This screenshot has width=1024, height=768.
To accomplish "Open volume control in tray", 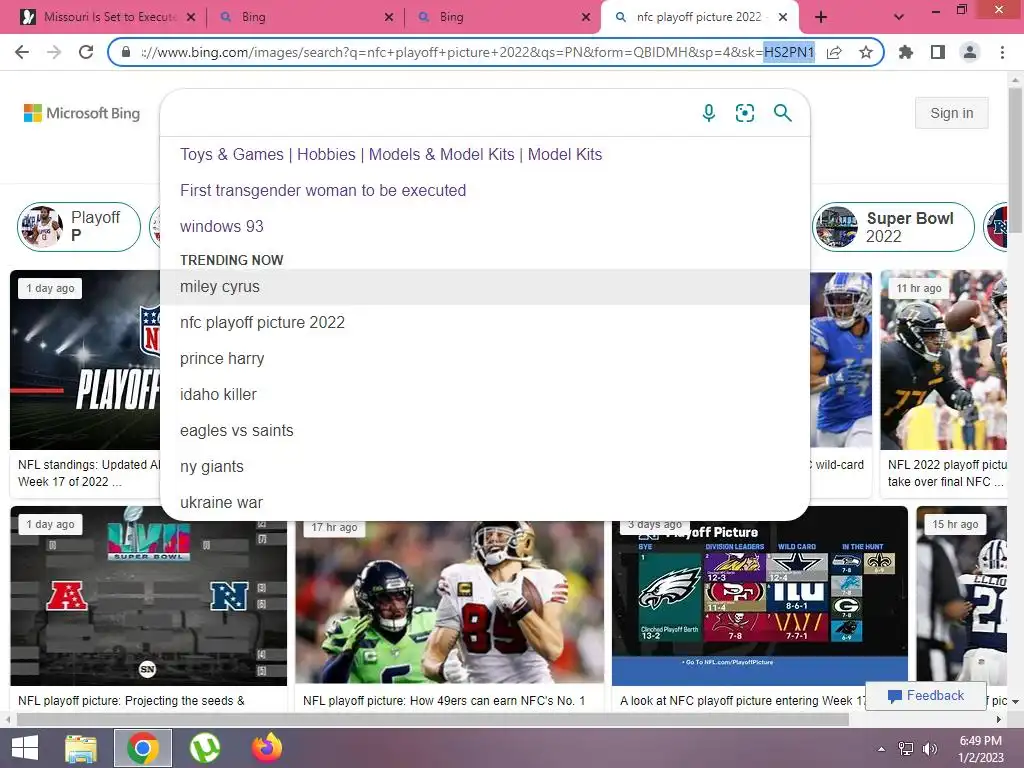I will click(x=929, y=749).
